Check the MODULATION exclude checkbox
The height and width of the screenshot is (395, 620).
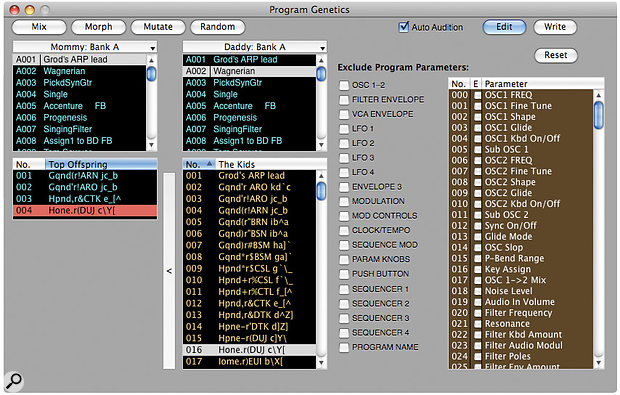344,201
